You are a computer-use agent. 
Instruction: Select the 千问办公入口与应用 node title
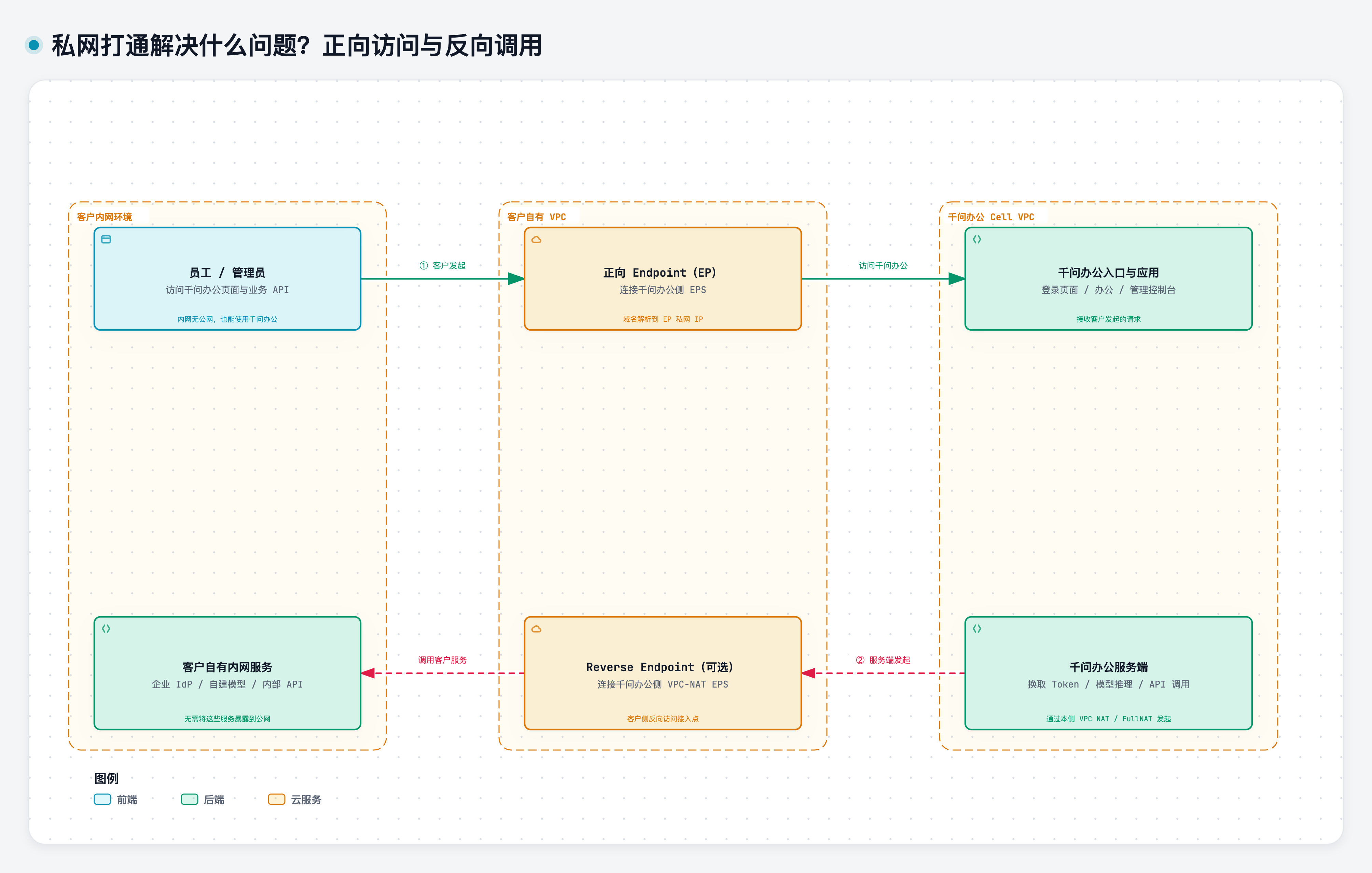[1108, 272]
